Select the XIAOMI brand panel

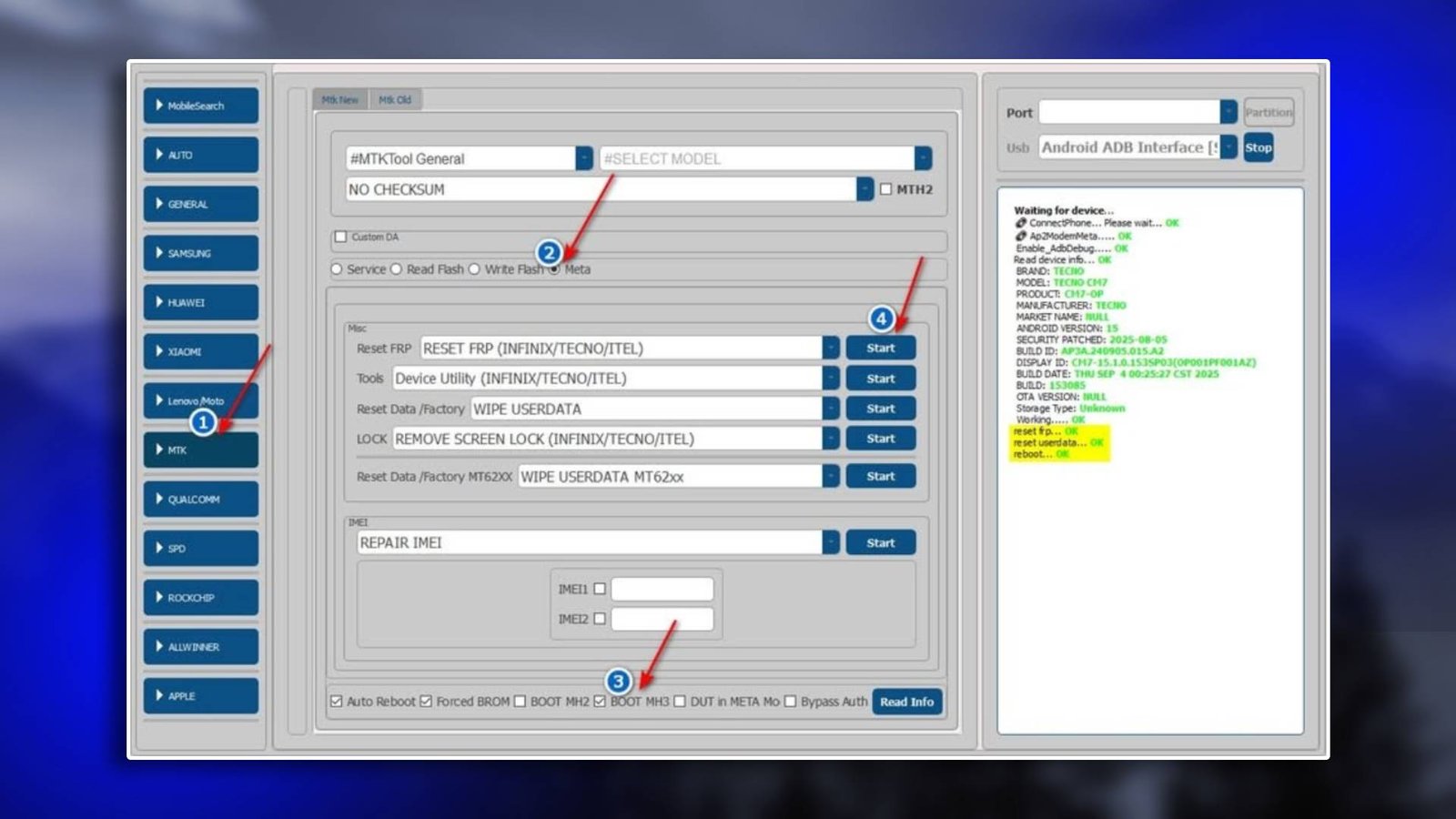tap(200, 351)
